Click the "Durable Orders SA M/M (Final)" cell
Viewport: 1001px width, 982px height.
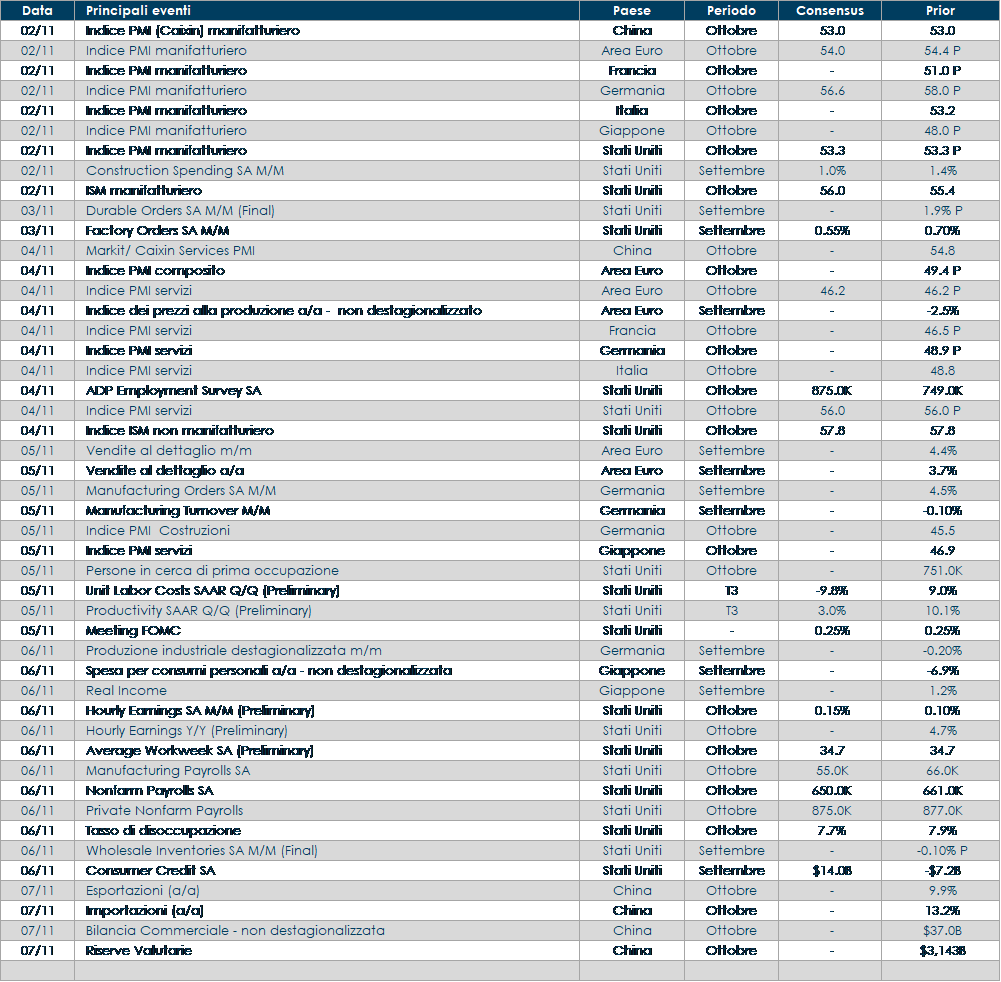[180, 211]
